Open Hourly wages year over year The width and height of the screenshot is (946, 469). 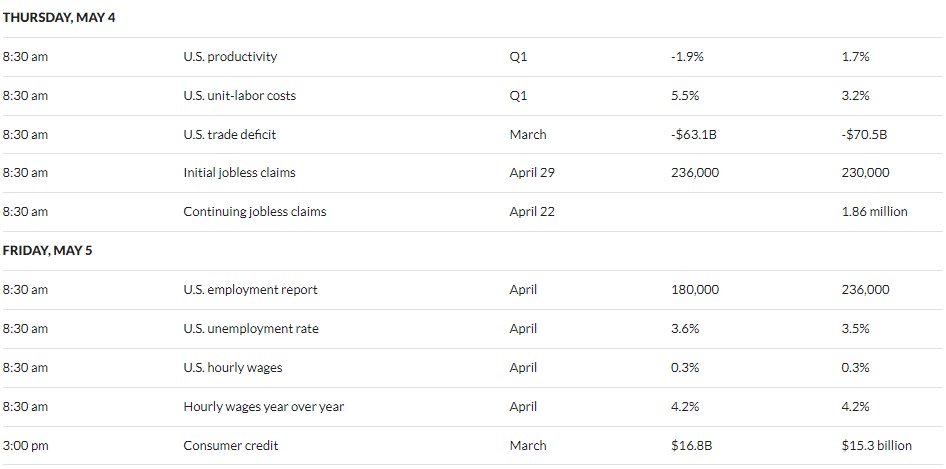point(264,407)
